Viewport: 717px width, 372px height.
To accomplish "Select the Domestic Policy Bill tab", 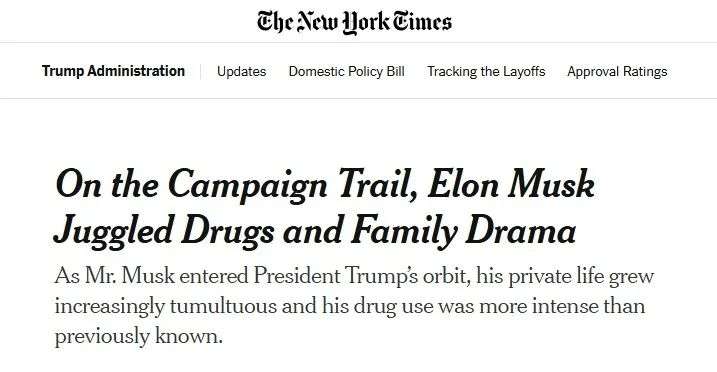I will (347, 72).
